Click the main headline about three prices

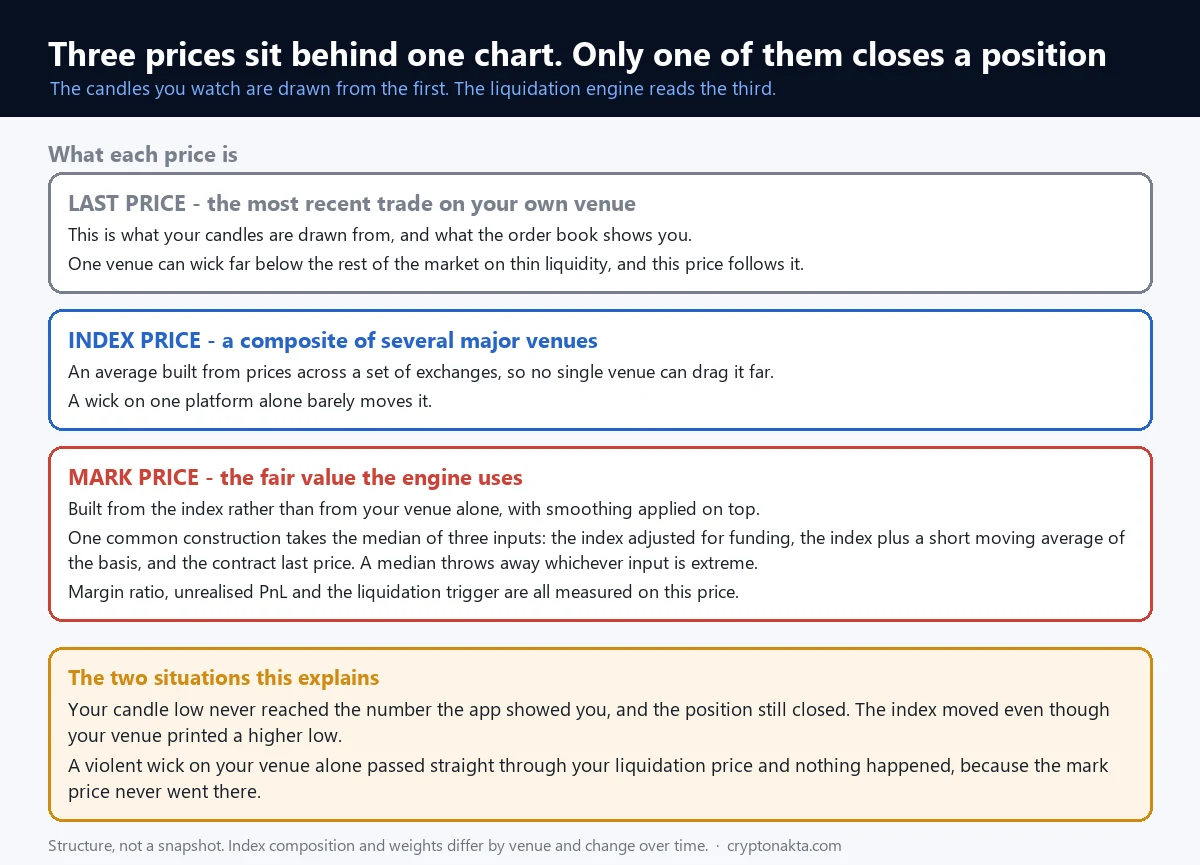[577, 54]
